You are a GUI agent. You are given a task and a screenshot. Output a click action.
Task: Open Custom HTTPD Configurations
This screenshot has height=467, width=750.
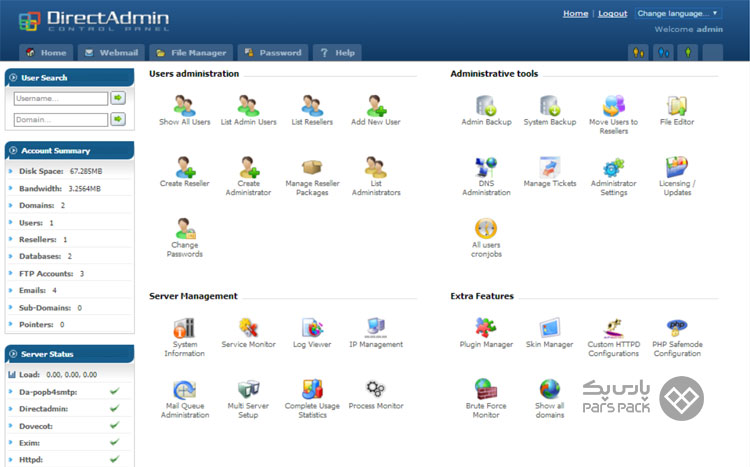pyautogui.click(x=614, y=337)
